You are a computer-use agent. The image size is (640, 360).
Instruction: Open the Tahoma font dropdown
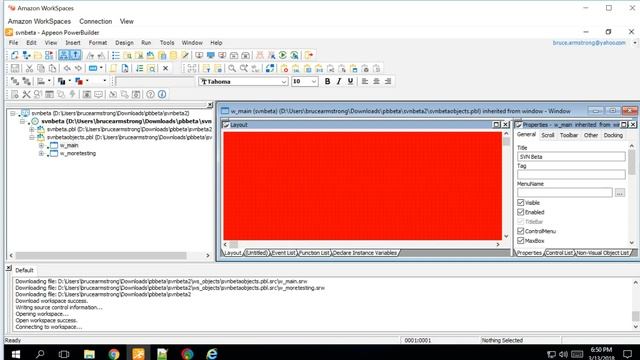tap(284, 82)
